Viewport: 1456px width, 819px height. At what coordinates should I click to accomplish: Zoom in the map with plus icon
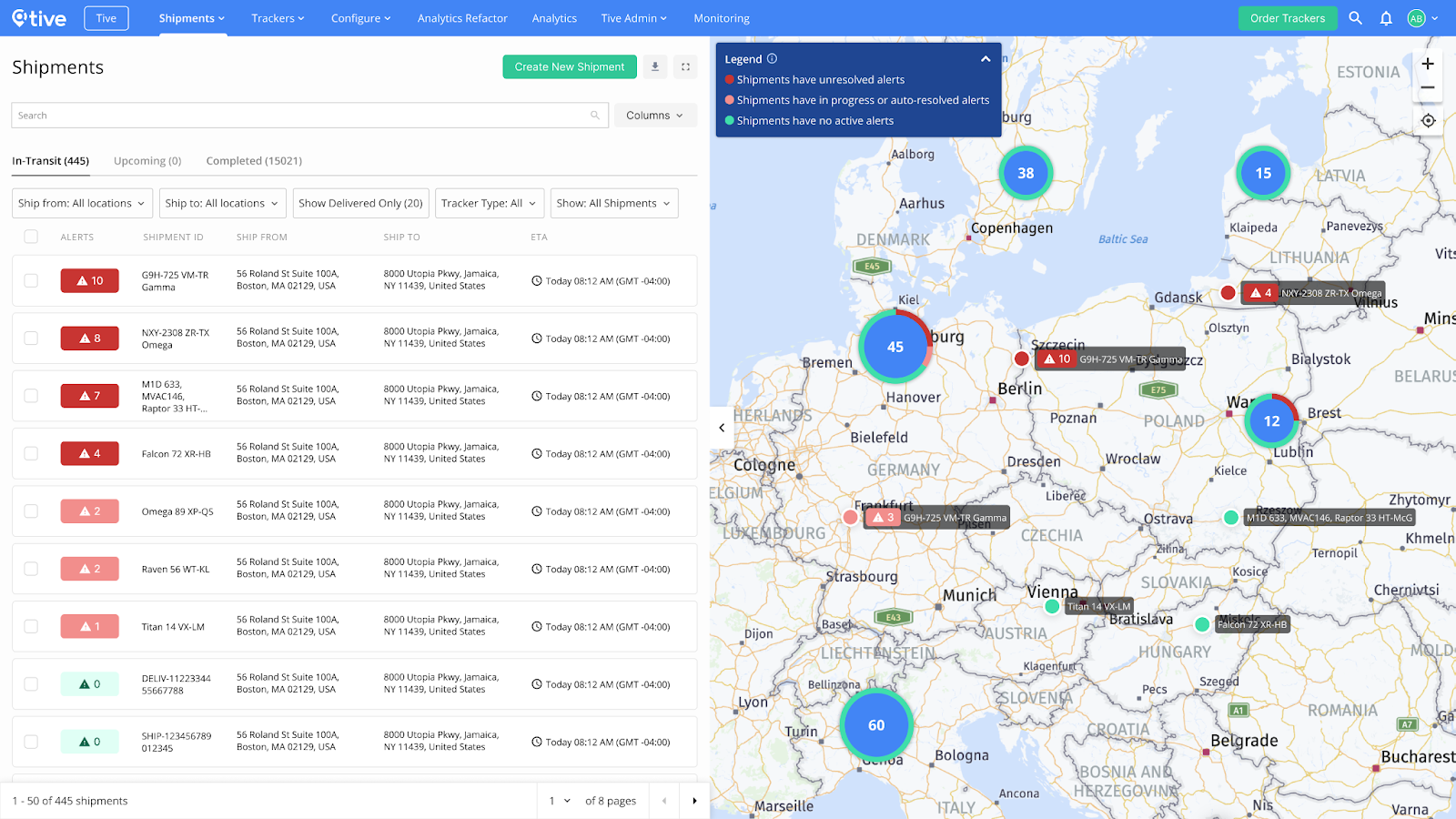point(1427,64)
